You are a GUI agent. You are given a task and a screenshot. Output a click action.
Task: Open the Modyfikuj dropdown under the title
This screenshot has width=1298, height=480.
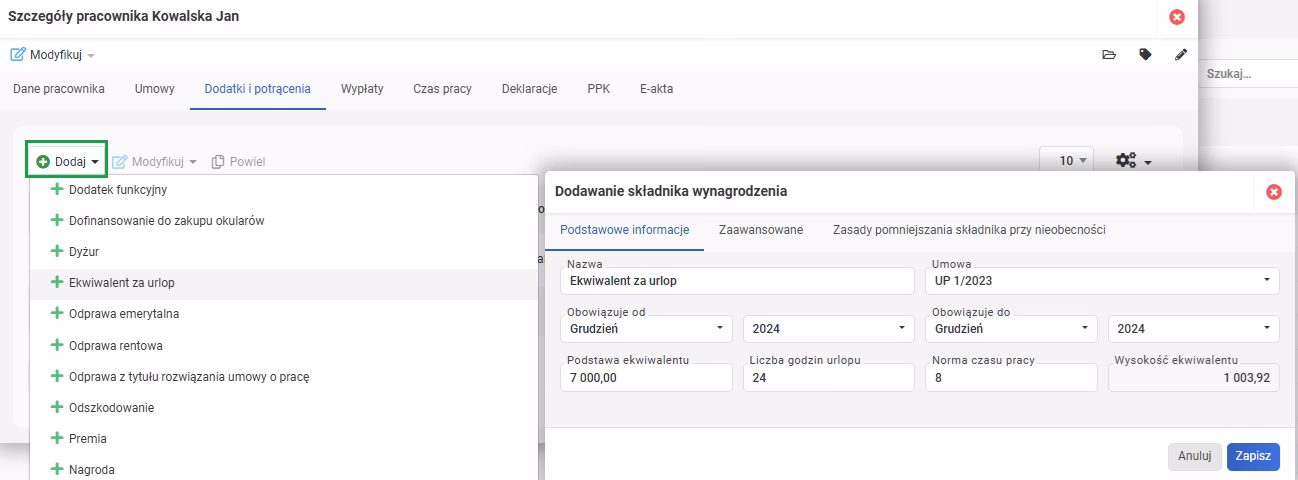click(x=53, y=55)
